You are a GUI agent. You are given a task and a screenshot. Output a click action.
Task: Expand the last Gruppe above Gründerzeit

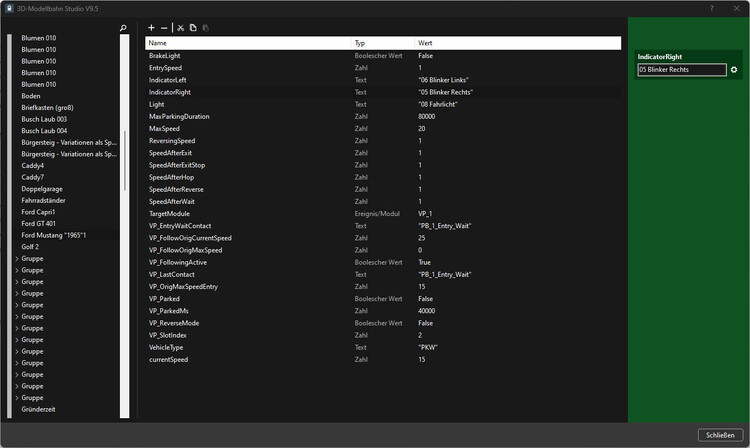tap(16, 398)
